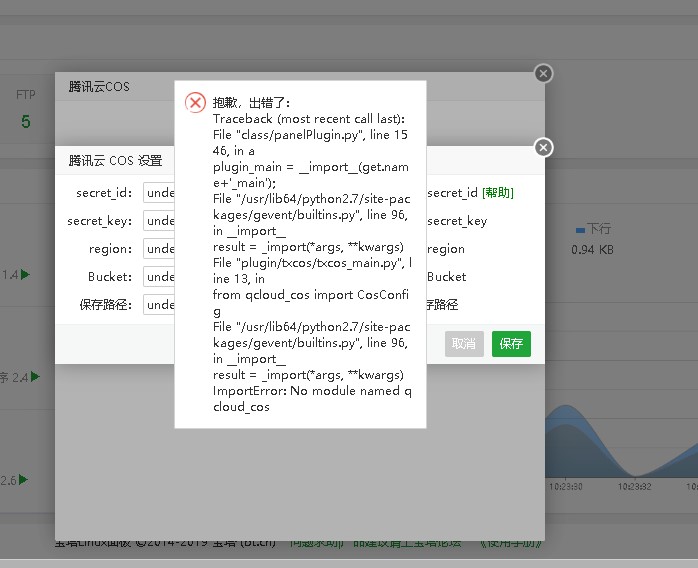The image size is (698, 568).
Task: Click the 10:23:30 time label on chart
Action: coord(565,487)
